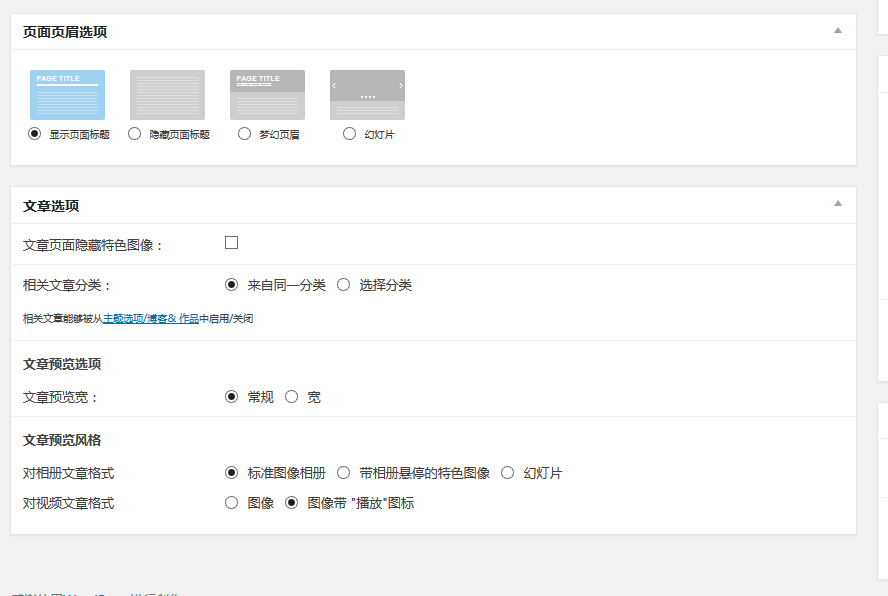Choose 带相册悬停的特色图像 option
The width and height of the screenshot is (888, 596).
point(343,473)
